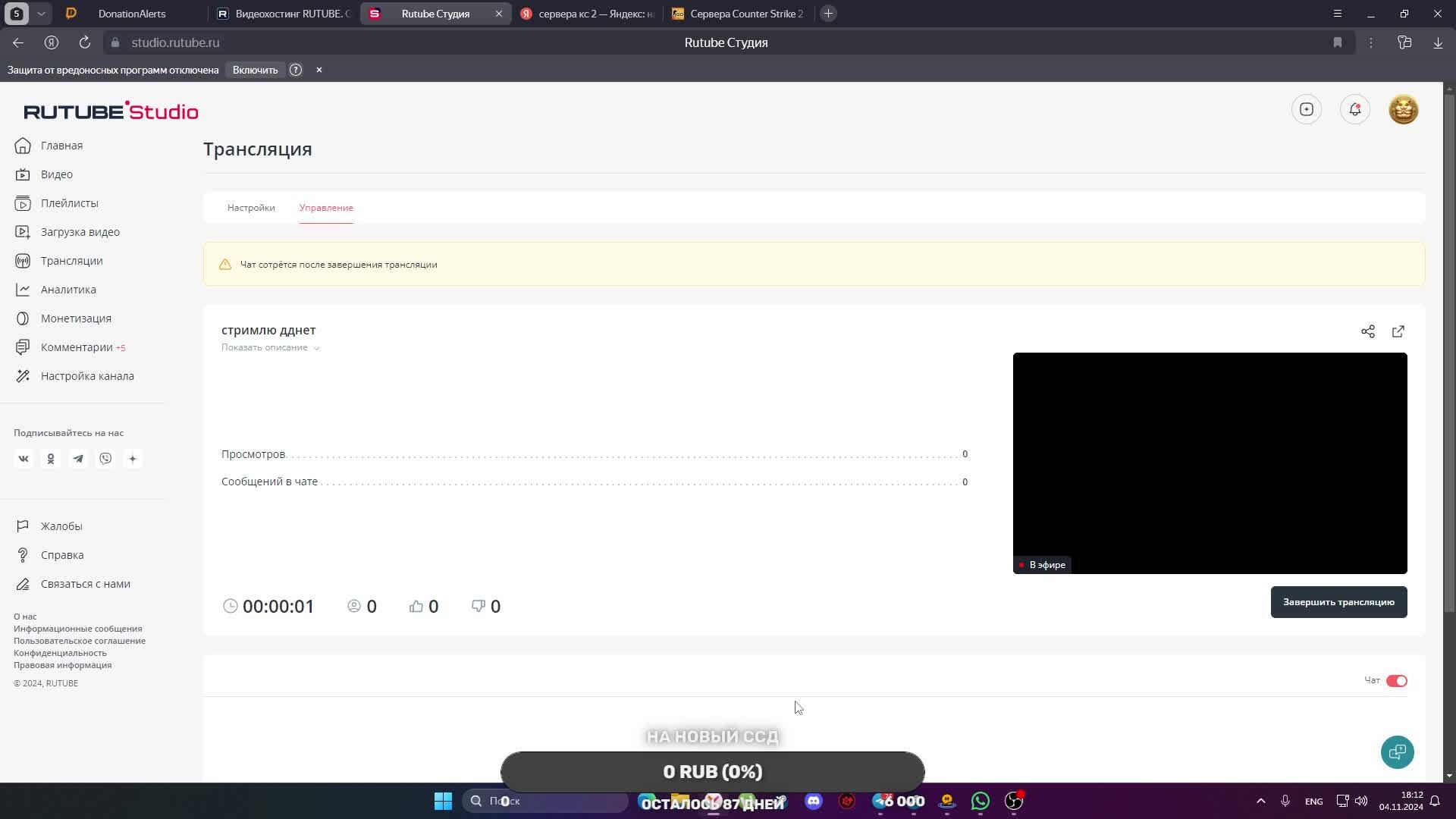
Task: Expand Показать описание
Action: coord(270,347)
